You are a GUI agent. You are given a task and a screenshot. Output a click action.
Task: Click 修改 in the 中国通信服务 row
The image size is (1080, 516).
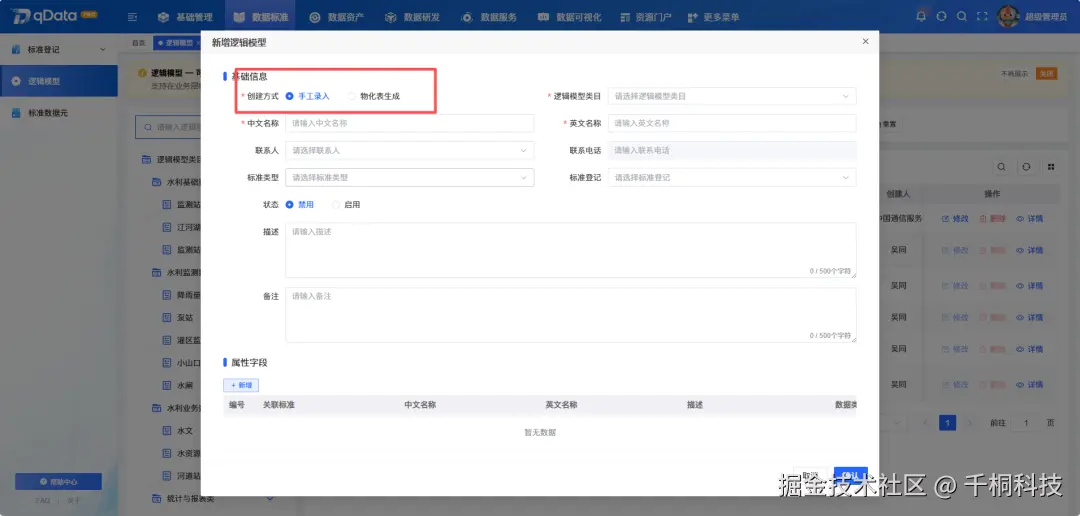pyautogui.click(x=955, y=218)
